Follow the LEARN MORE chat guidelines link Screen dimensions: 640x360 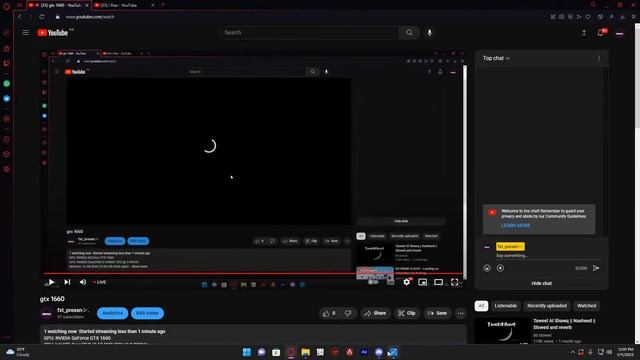click(516, 225)
